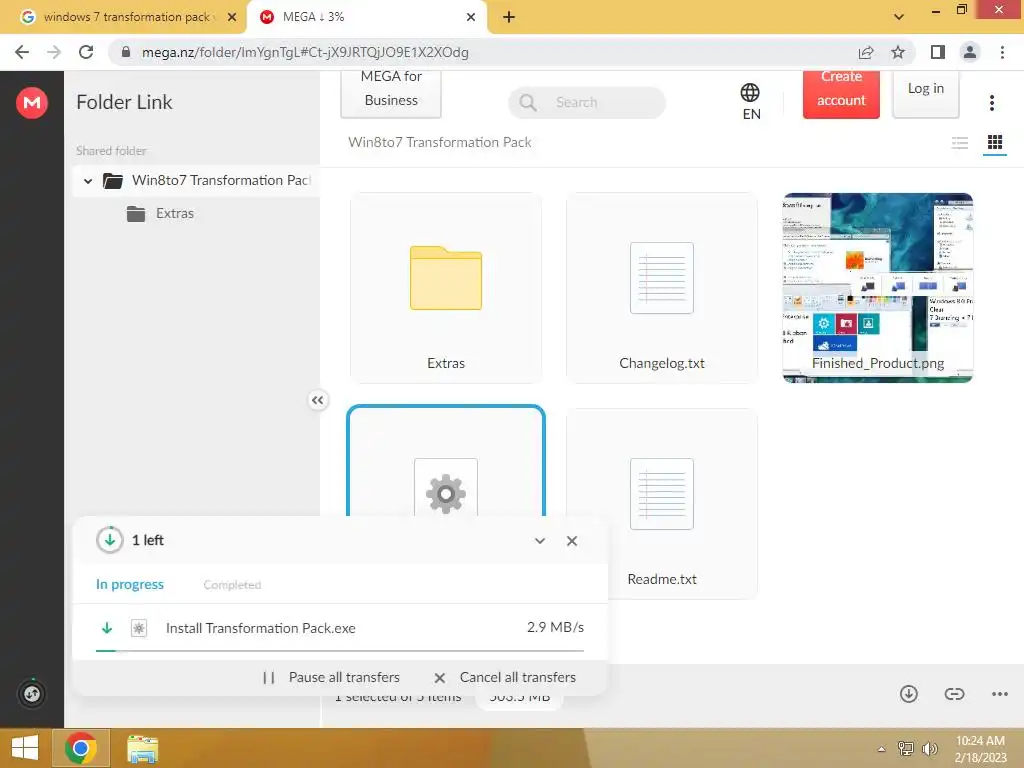The height and width of the screenshot is (768, 1024).
Task: Show hidden tray icons arrow
Action: pos(882,749)
